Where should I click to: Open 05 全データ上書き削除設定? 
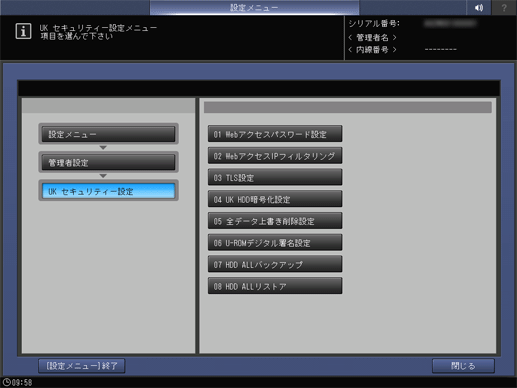point(275,221)
